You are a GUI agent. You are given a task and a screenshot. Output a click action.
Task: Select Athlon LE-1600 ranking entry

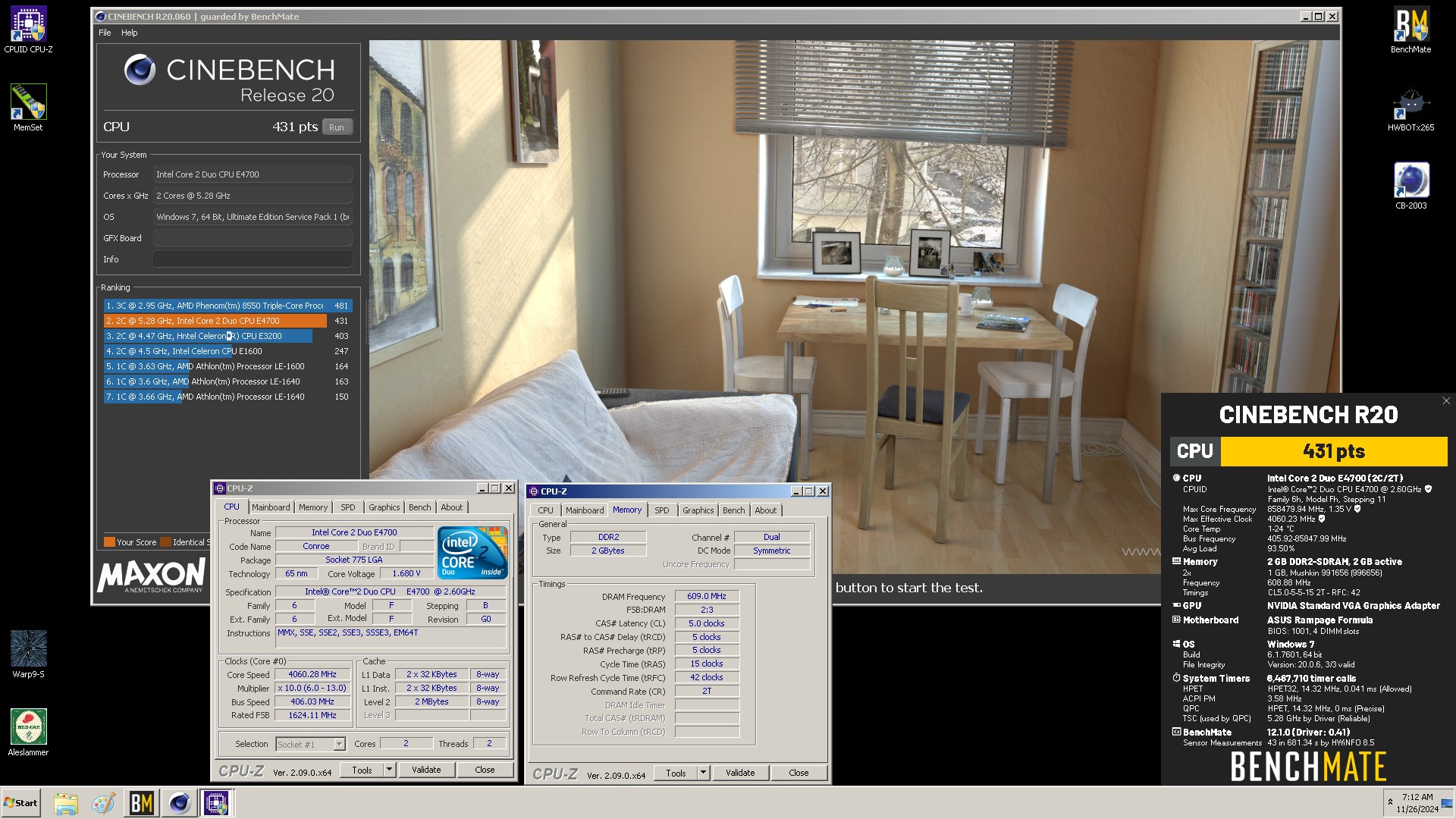[227, 366]
